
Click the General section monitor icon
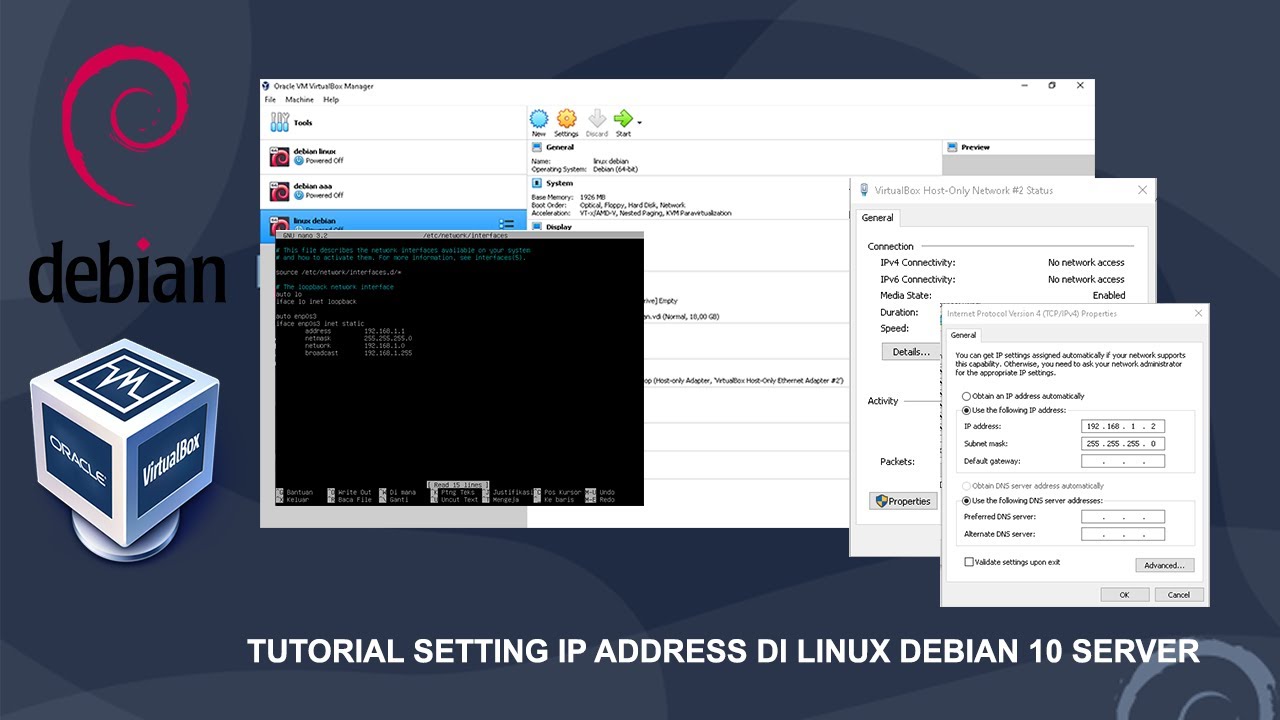537,147
